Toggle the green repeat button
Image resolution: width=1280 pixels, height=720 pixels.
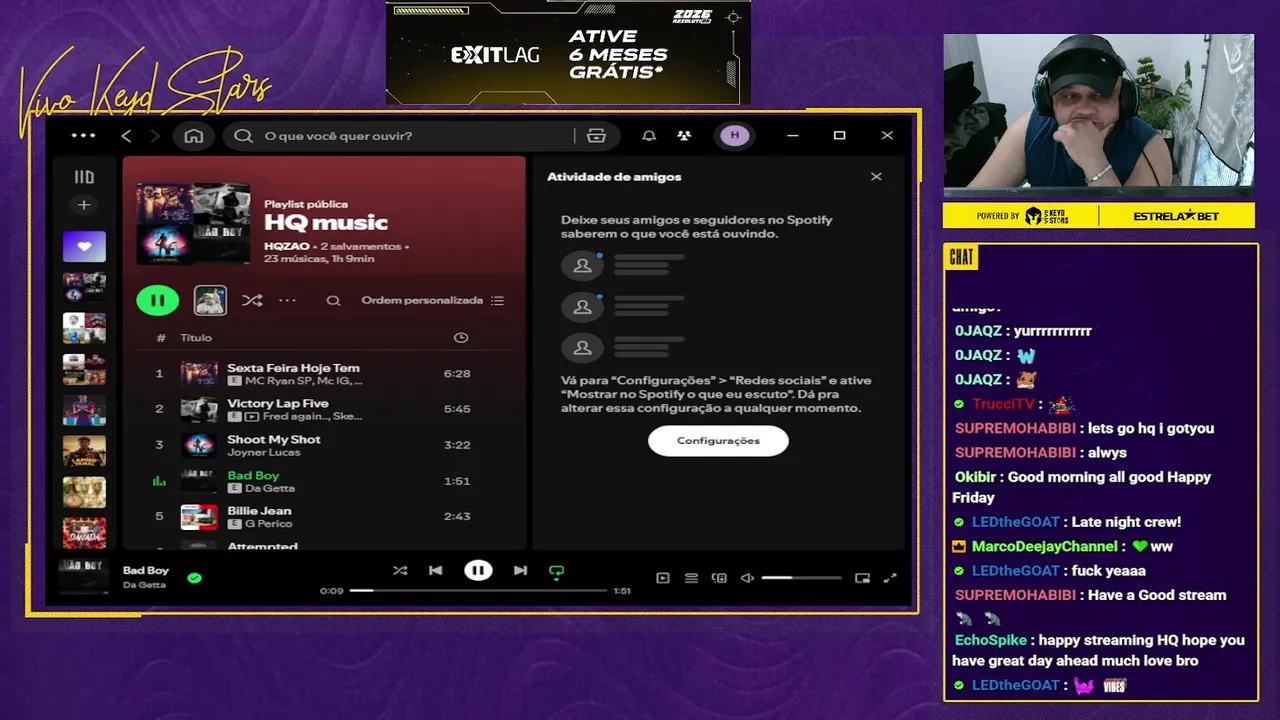click(557, 572)
